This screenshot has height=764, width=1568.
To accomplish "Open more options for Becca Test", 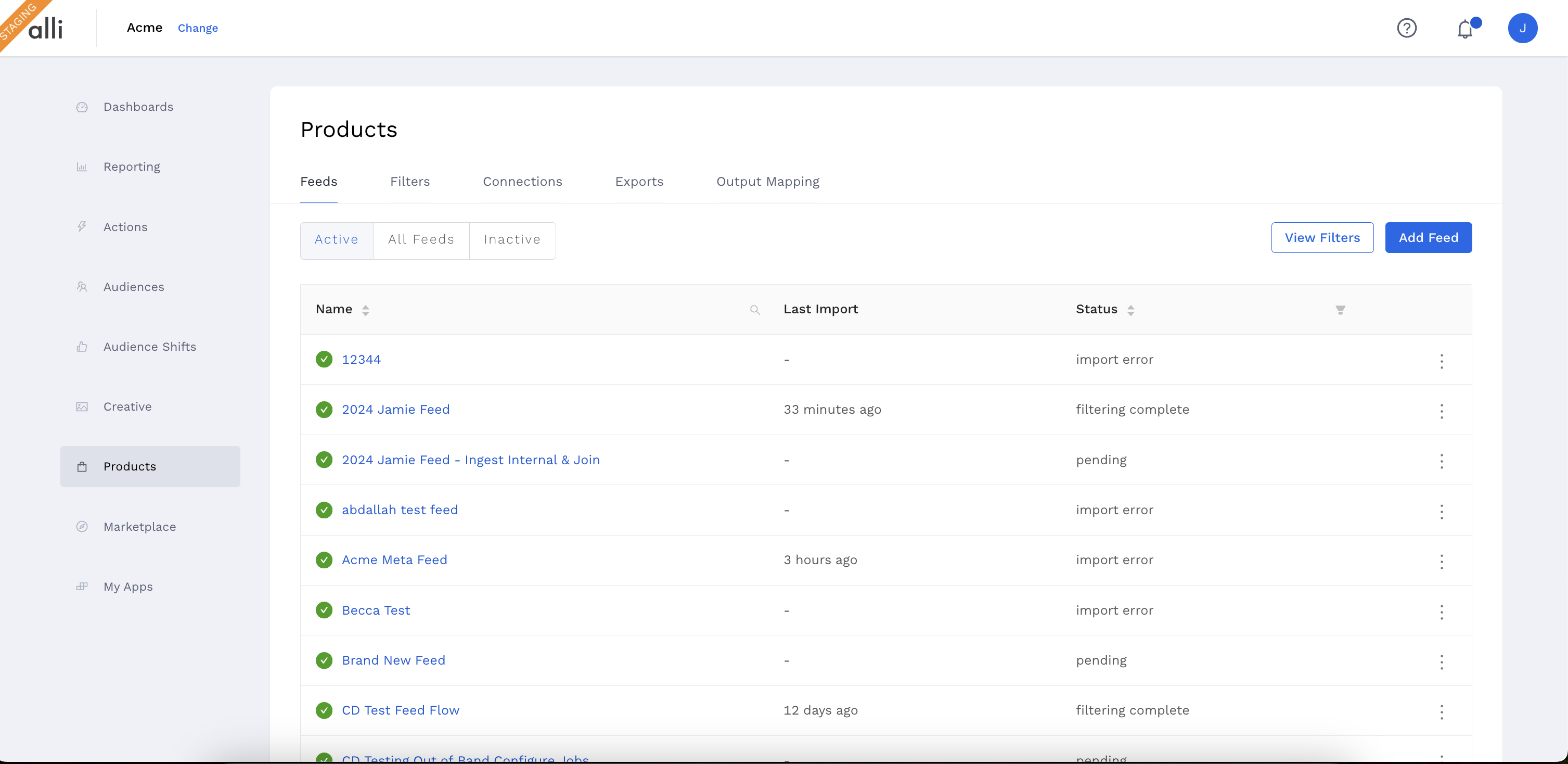I will [x=1442, y=612].
